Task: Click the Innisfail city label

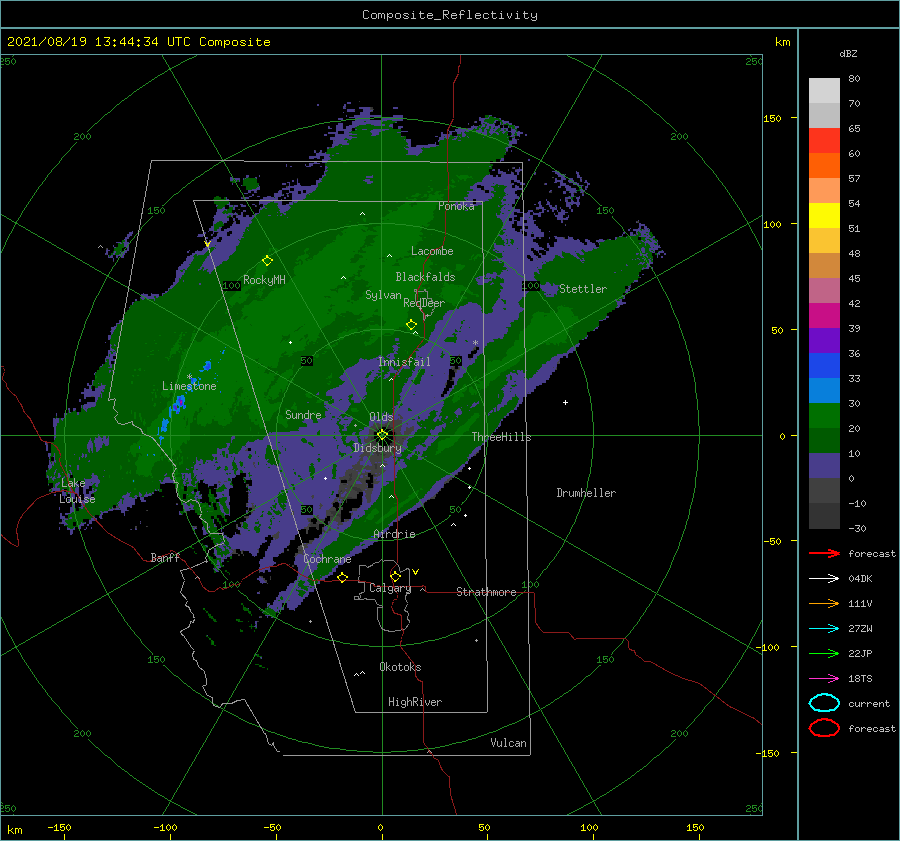Action: 404,362
